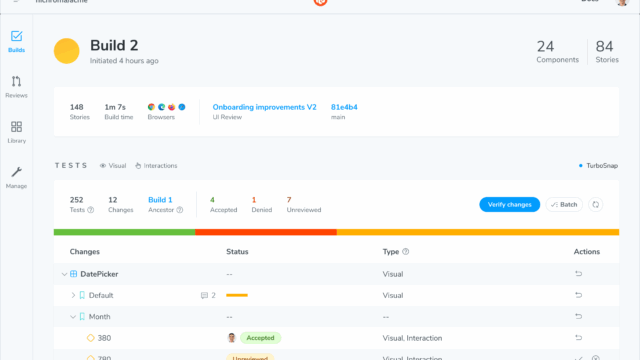Click the help icon next to Tests

pos(91,210)
